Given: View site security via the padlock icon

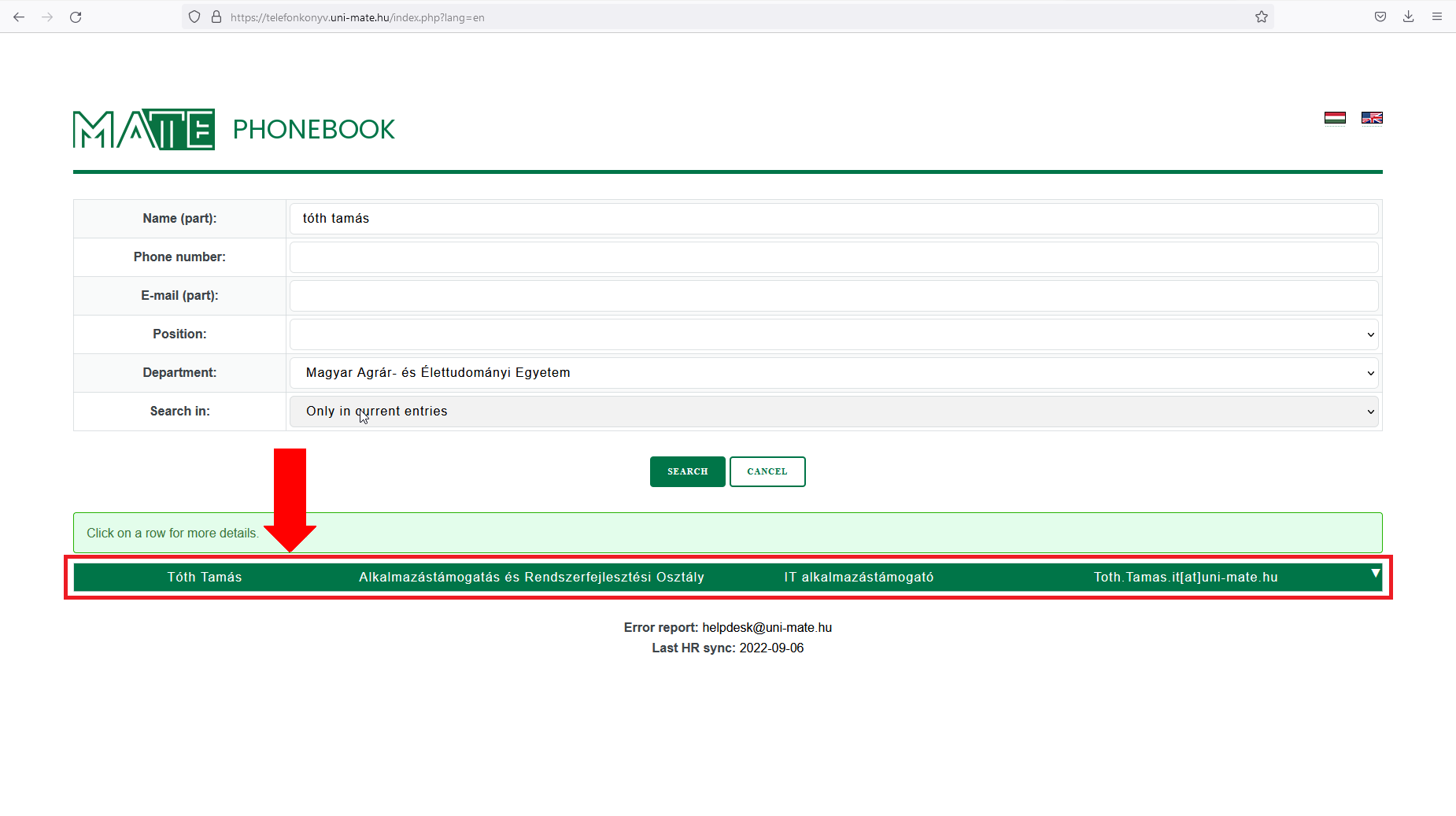Looking at the screenshot, I should click(216, 17).
